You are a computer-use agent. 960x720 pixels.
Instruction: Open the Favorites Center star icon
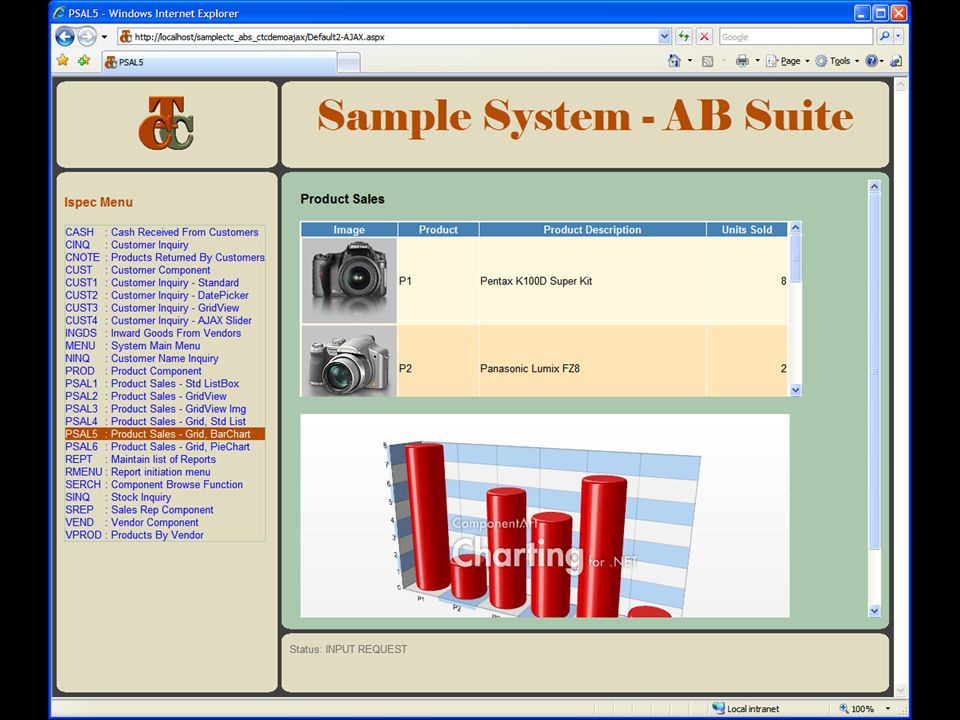coord(62,60)
